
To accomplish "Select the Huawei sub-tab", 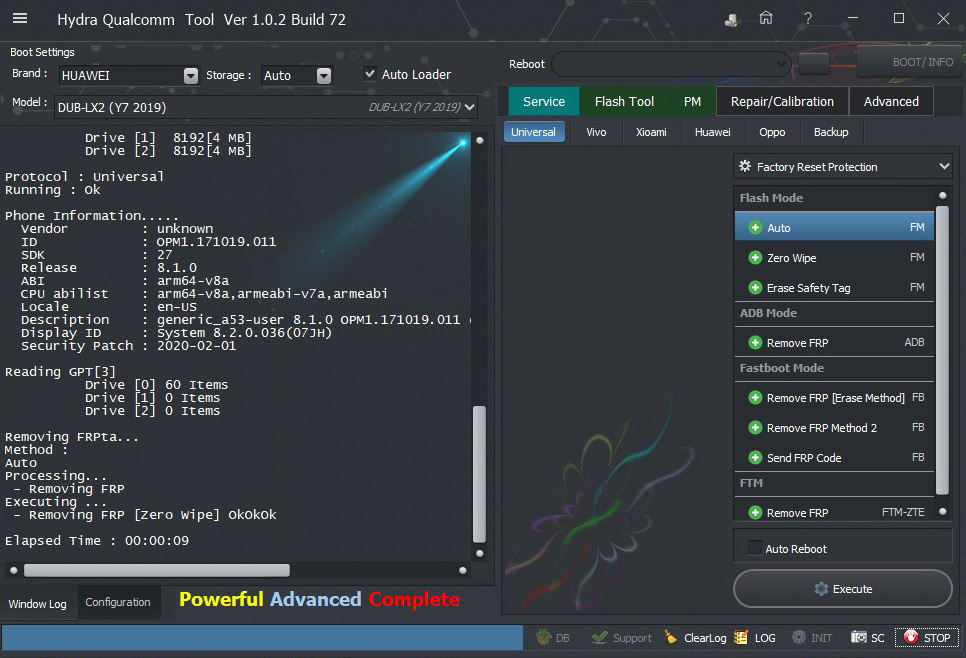I will [x=712, y=132].
